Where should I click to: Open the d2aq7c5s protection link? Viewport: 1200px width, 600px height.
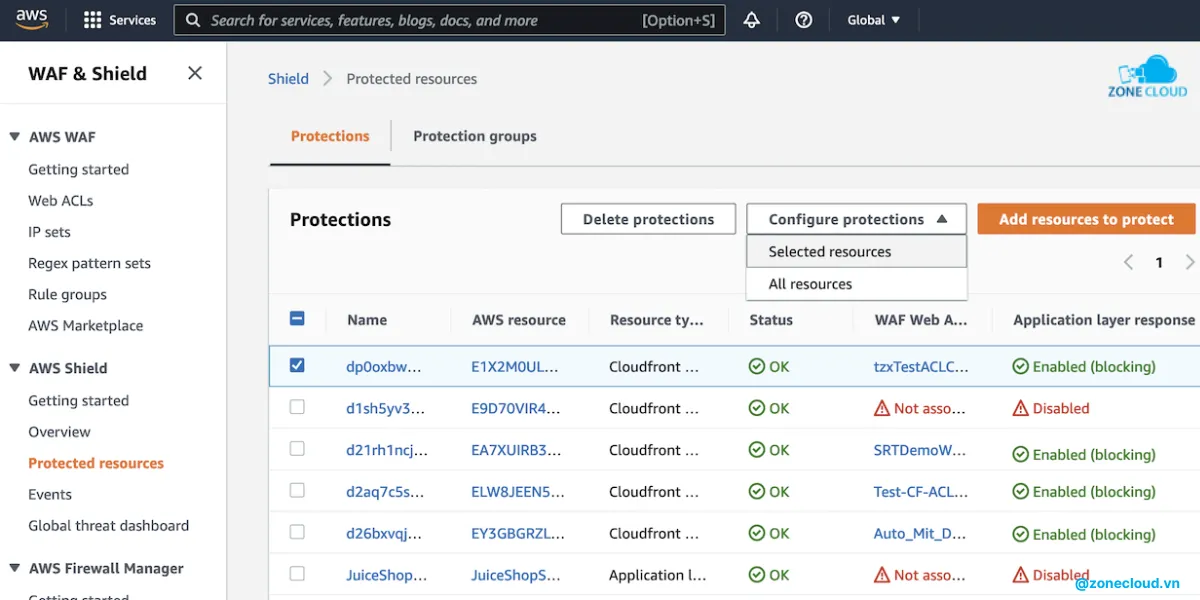tap(385, 491)
